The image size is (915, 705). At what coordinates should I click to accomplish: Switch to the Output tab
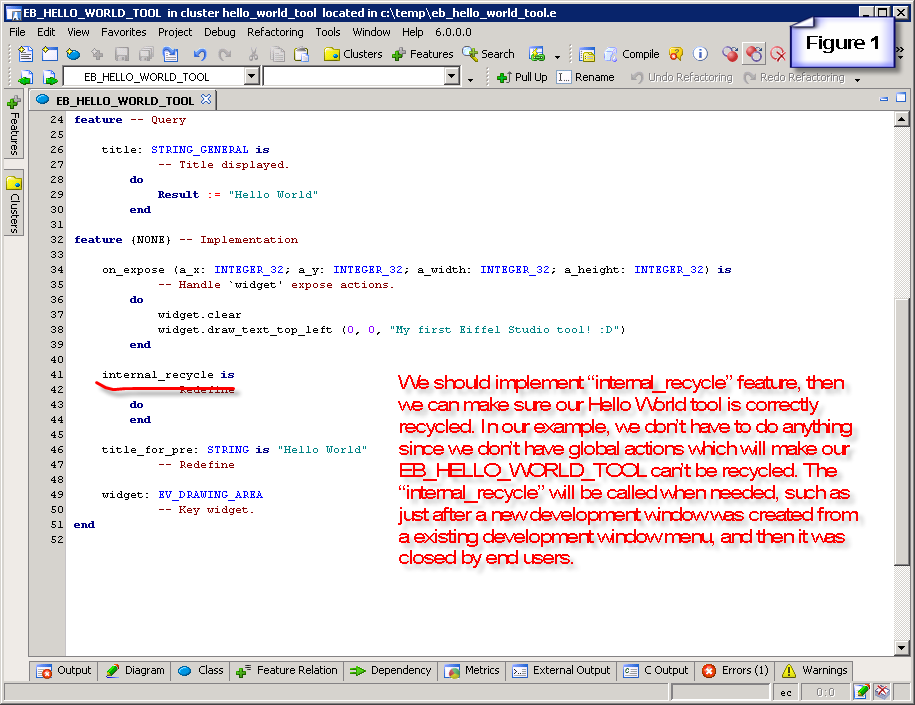(x=64, y=671)
